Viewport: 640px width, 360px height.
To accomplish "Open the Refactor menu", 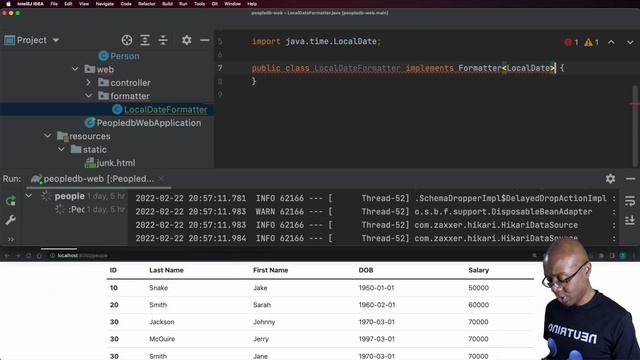I will point(147,4).
